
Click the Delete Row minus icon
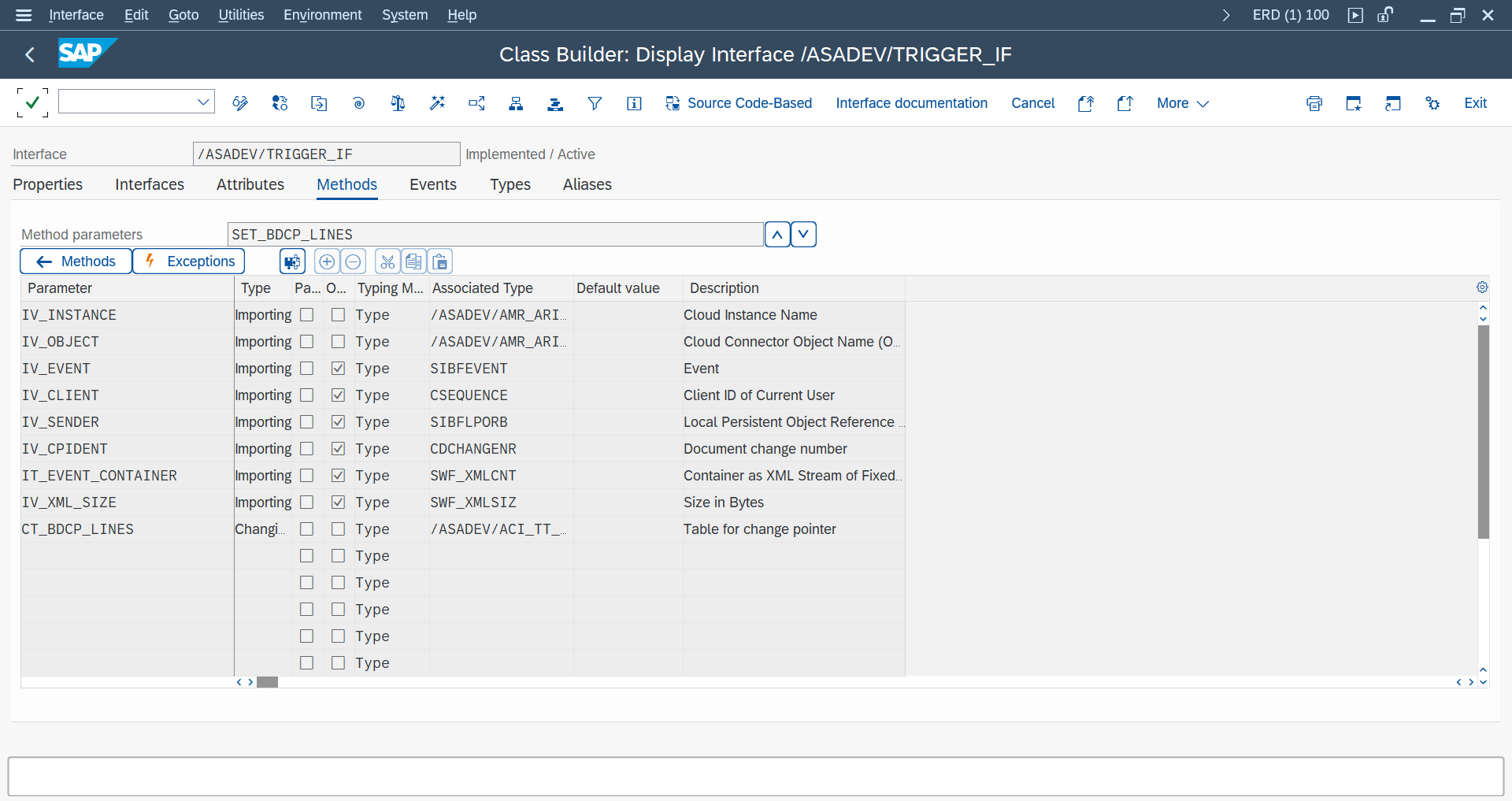[354, 261]
